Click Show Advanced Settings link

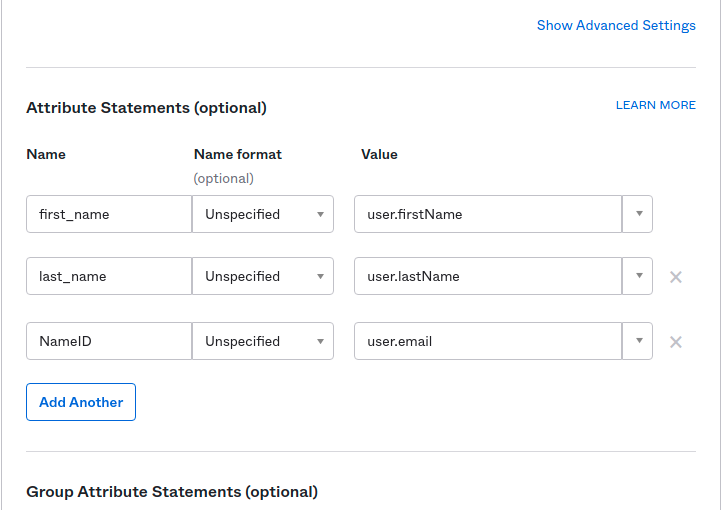[616, 26]
